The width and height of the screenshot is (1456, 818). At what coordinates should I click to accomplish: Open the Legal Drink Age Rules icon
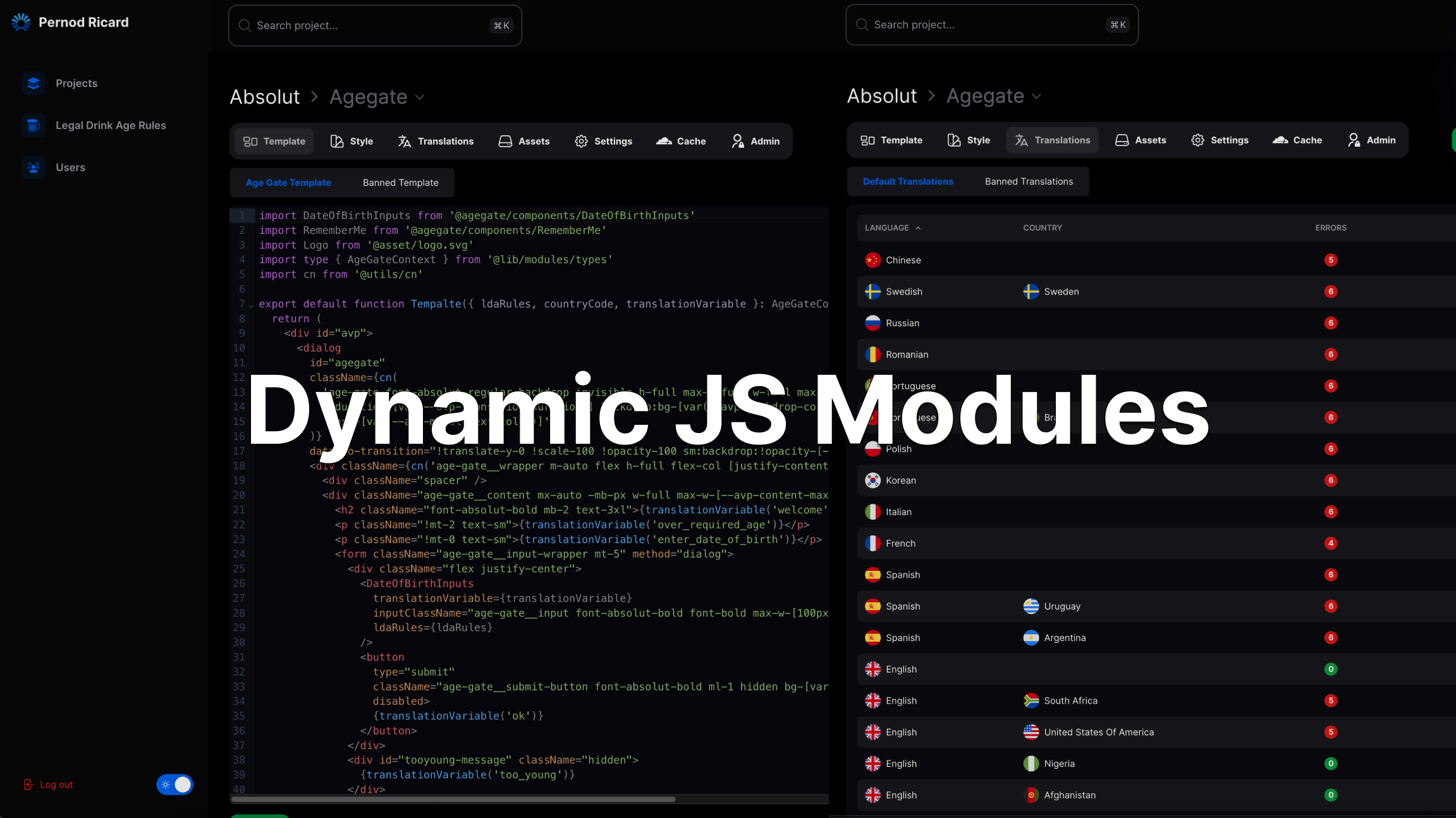click(34, 125)
